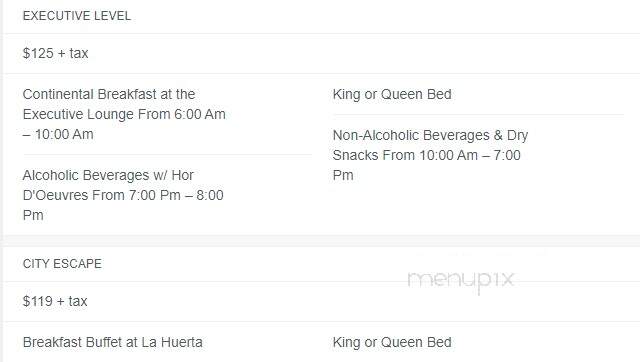This screenshot has height=362, width=640.
Task: Click Non-Alcoholic Beverages & Dry Snacks item
Action: tap(430, 155)
